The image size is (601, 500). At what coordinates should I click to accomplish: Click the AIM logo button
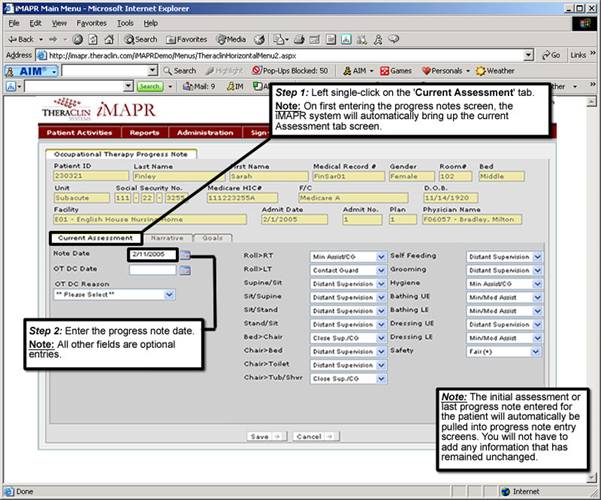click(x=31, y=71)
